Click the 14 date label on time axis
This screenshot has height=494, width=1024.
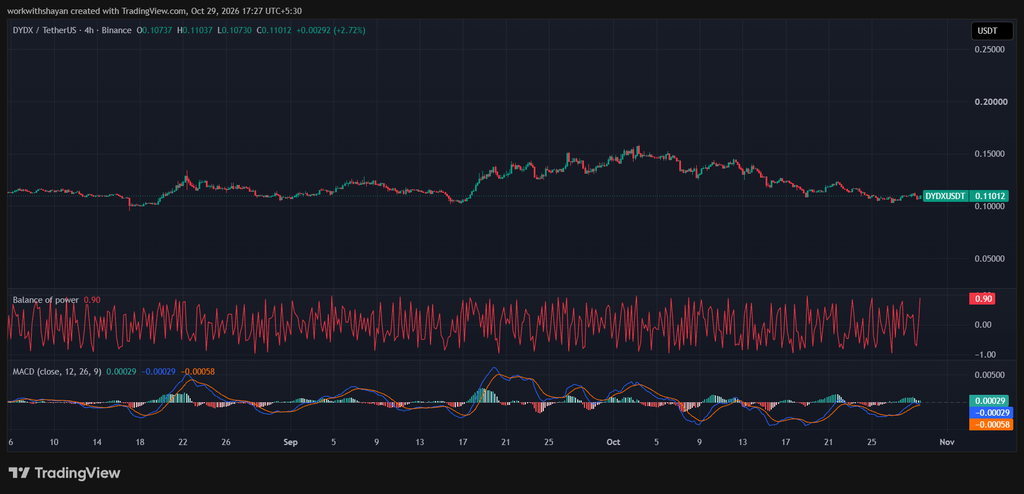pyautogui.click(x=97, y=442)
